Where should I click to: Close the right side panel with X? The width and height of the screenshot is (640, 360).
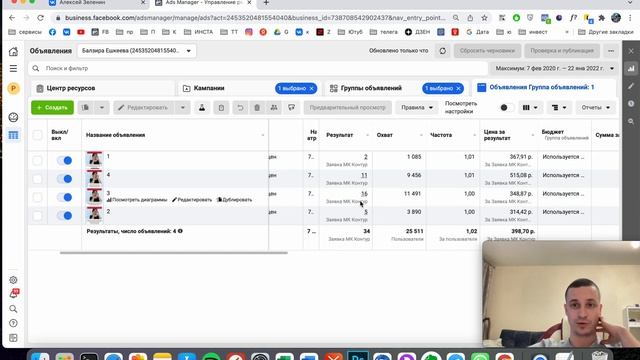(631, 51)
